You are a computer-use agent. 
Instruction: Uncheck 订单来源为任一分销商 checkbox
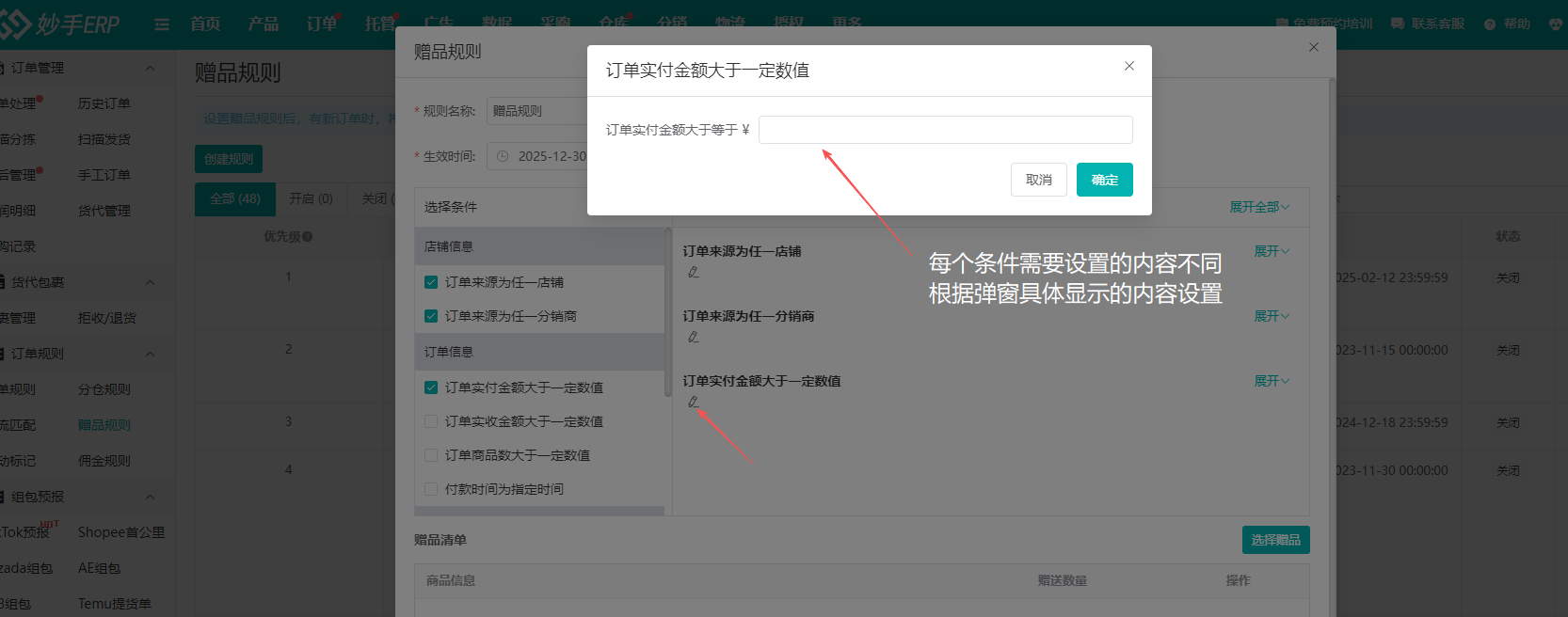[x=431, y=316]
